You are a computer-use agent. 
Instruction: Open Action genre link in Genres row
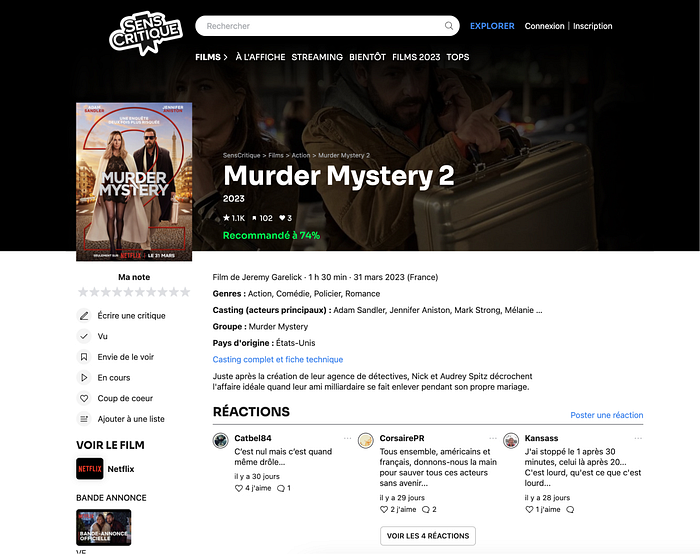tap(260, 294)
